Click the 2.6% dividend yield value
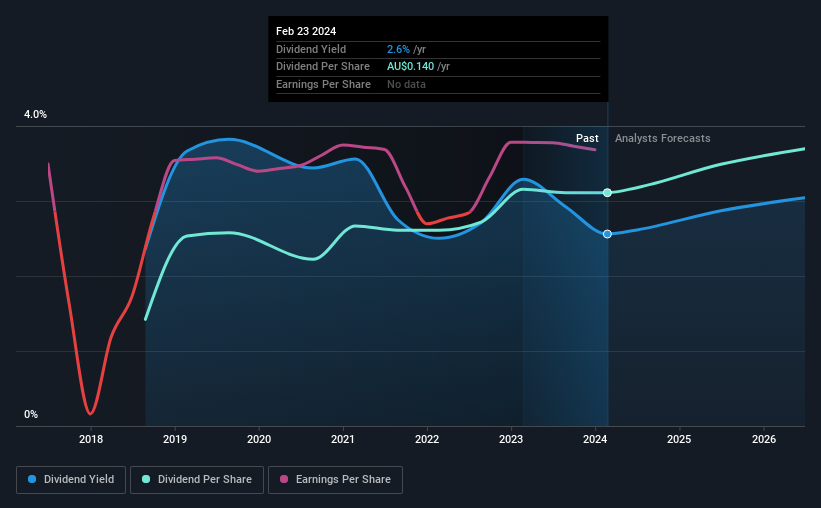 coord(398,49)
